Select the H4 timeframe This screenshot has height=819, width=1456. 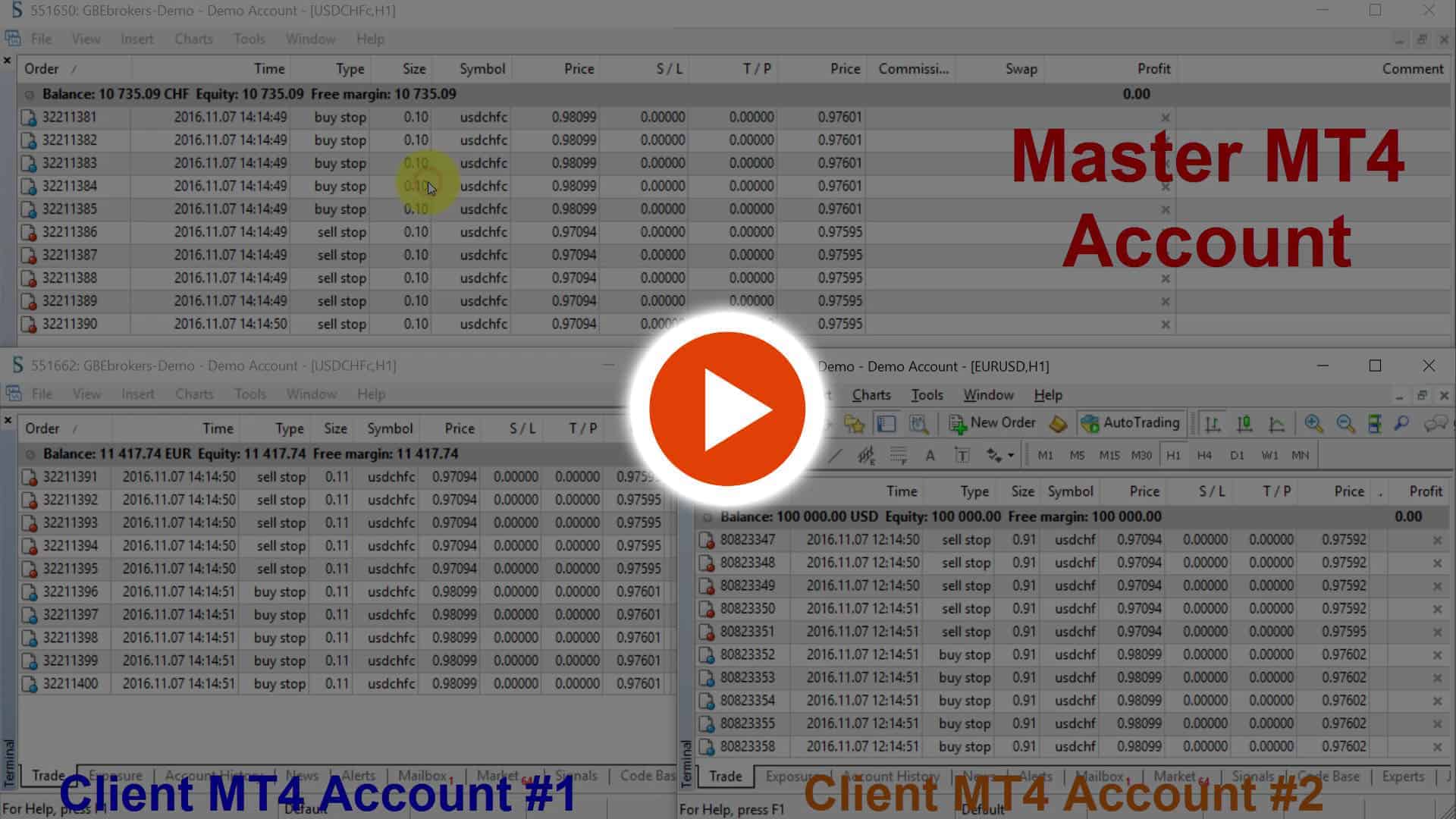tap(1204, 455)
